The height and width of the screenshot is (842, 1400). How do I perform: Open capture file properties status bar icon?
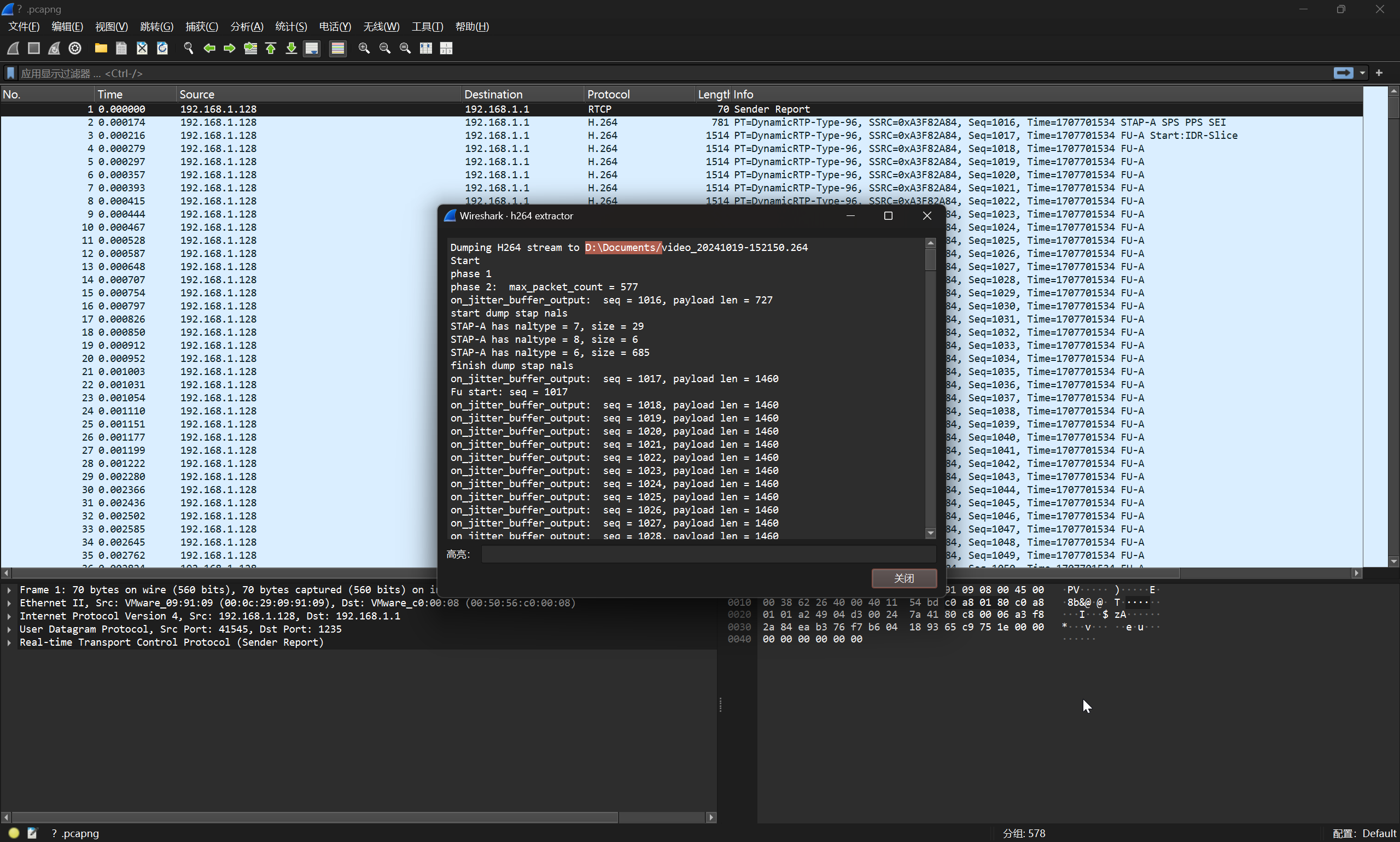point(32,833)
